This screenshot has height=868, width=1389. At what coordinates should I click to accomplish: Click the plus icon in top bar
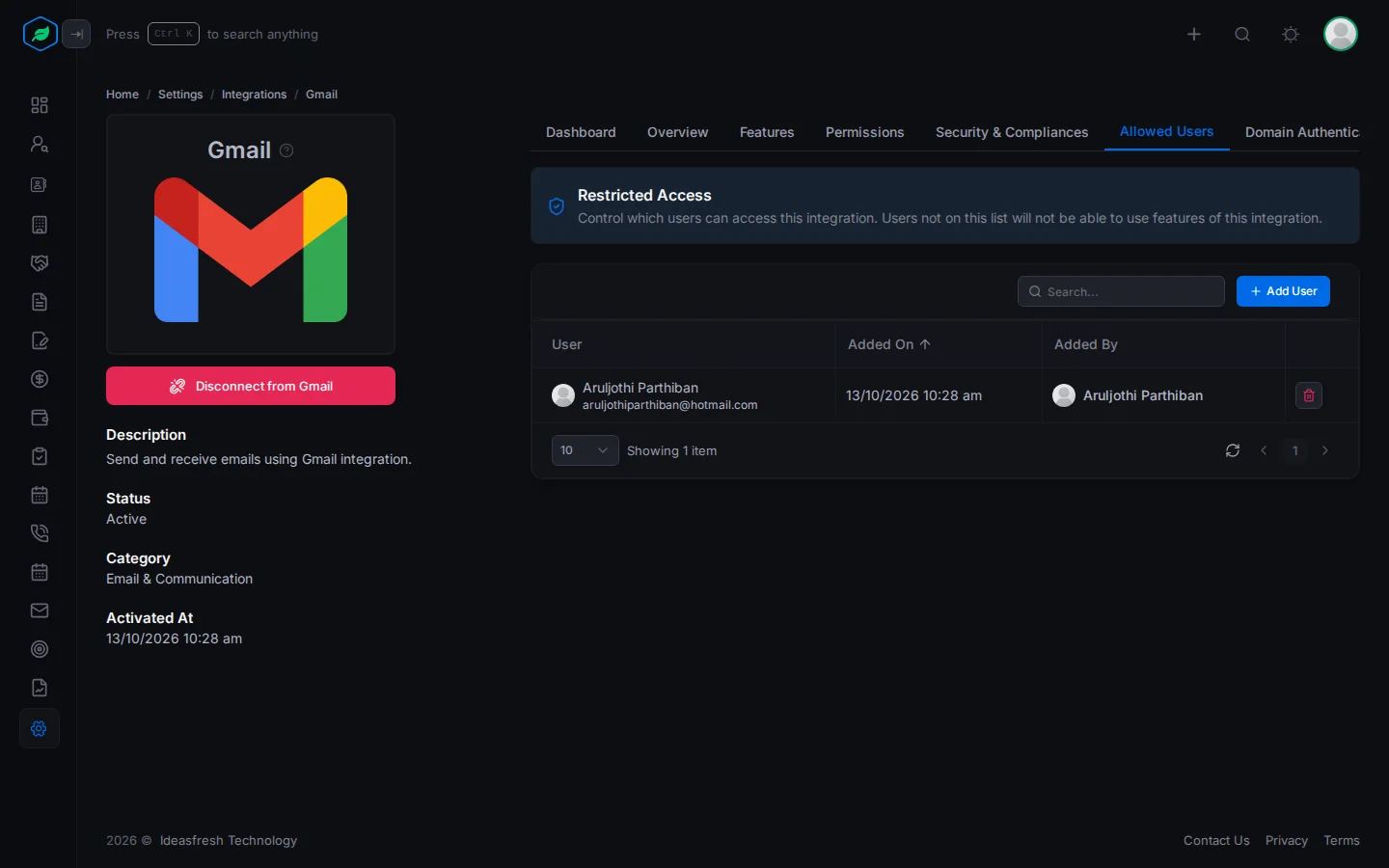[x=1194, y=34]
